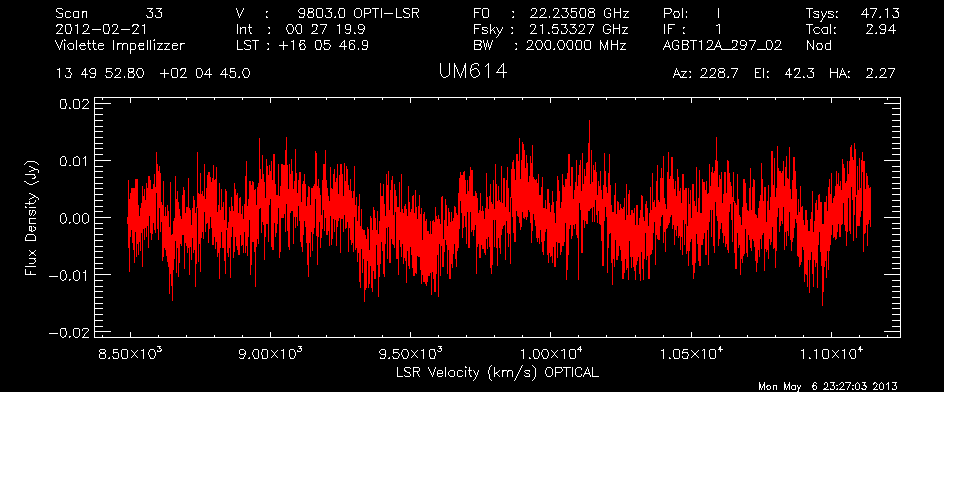The height and width of the screenshot is (490, 962).
Task: Click observer name Violette Impellizzer
Action: [x=120, y=45]
